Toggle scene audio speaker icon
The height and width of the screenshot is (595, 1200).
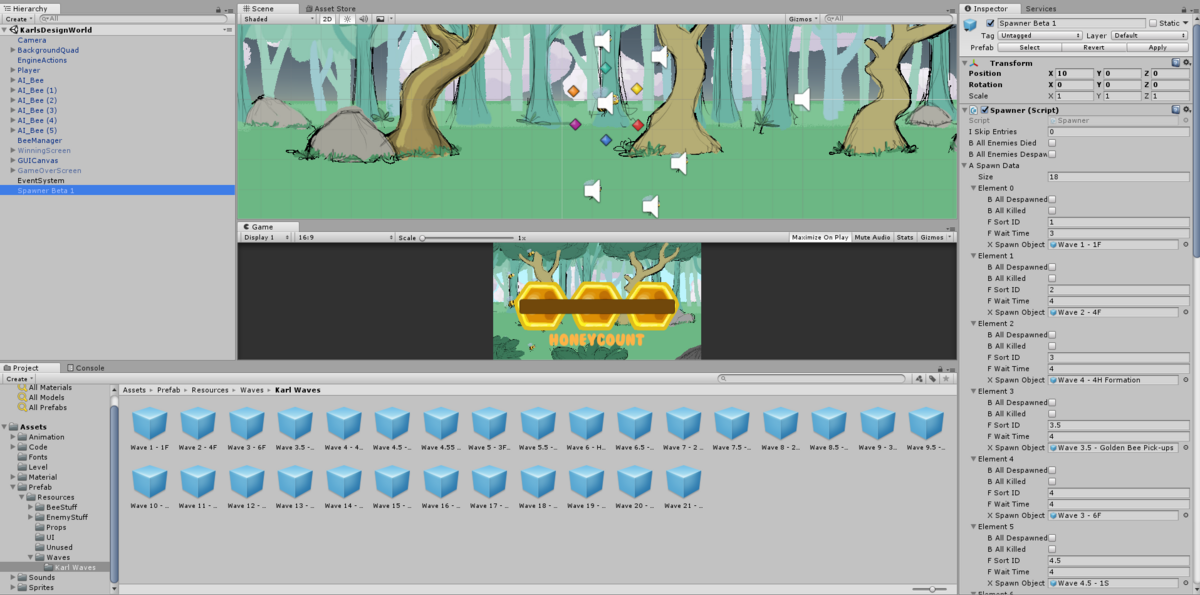362,19
